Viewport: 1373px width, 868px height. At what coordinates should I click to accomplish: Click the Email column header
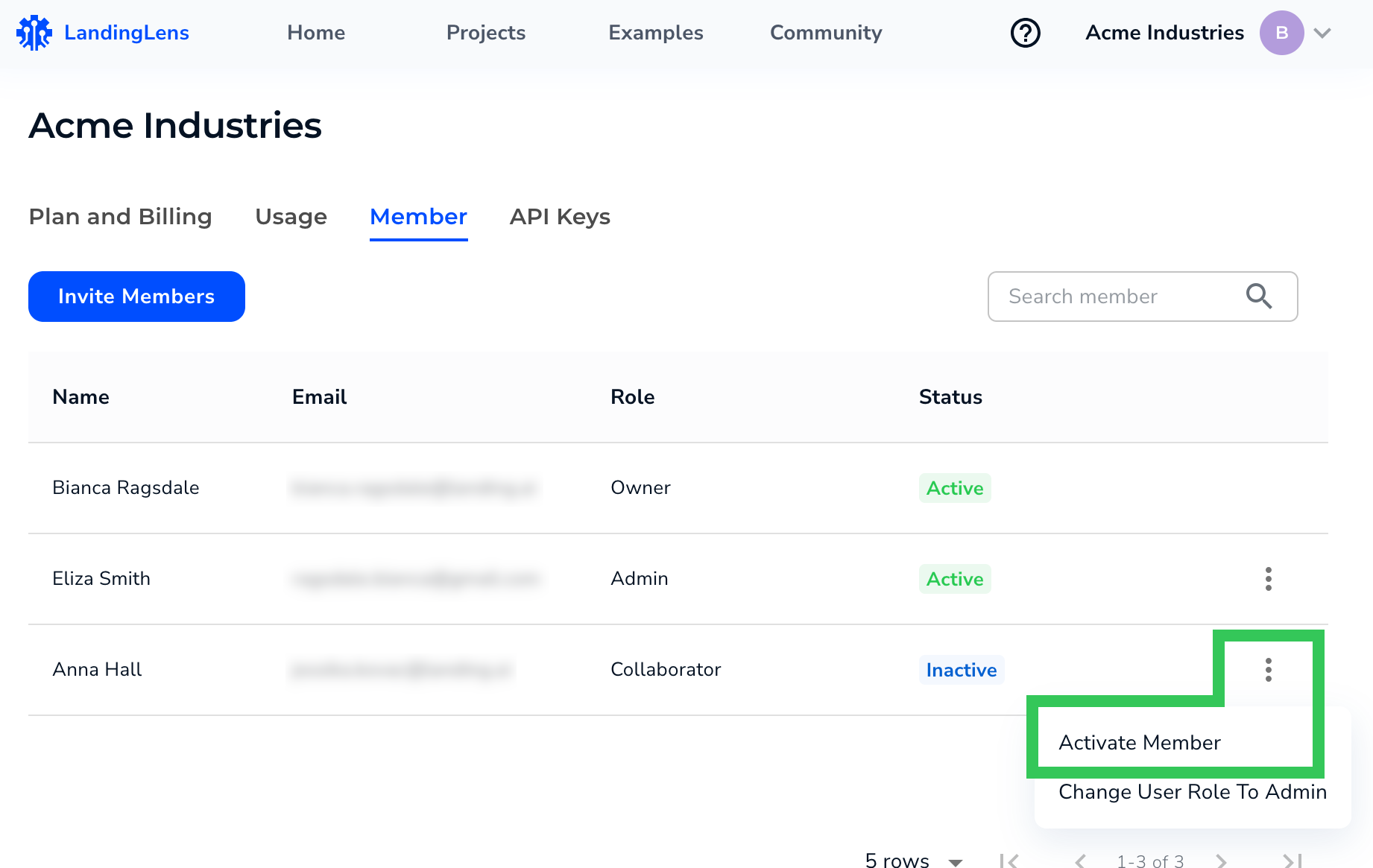point(319,397)
